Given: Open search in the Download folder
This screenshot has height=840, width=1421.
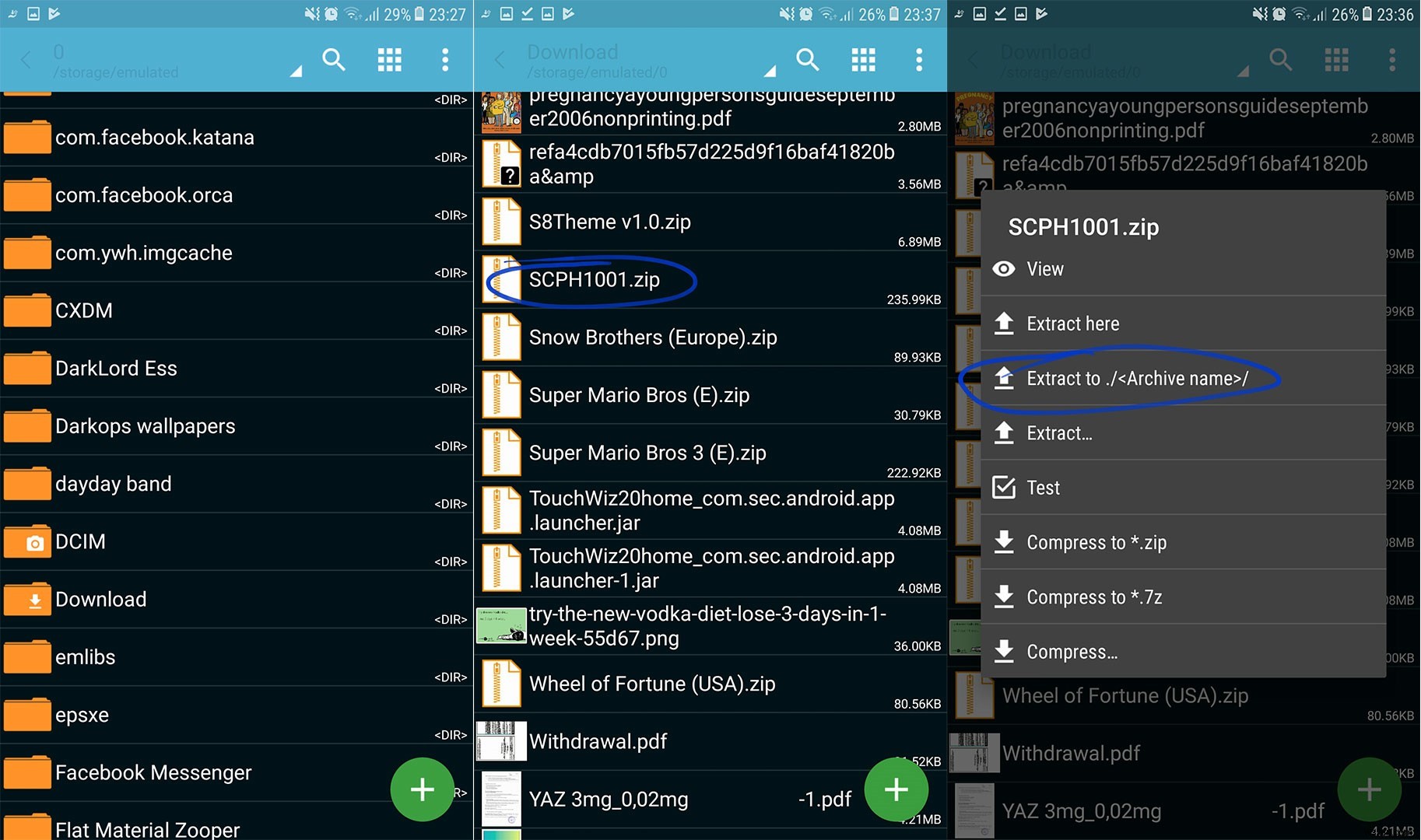Looking at the screenshot, I should tap(807, 60).
